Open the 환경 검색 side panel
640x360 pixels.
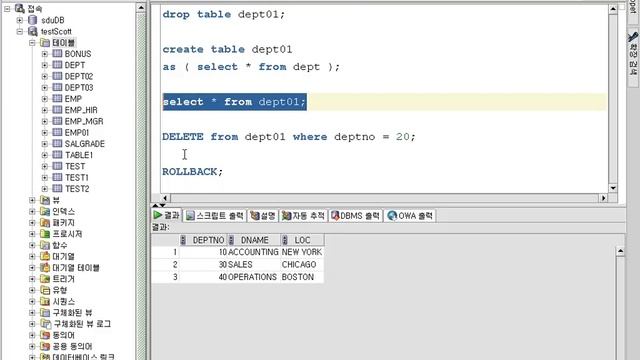pos(633,57)
